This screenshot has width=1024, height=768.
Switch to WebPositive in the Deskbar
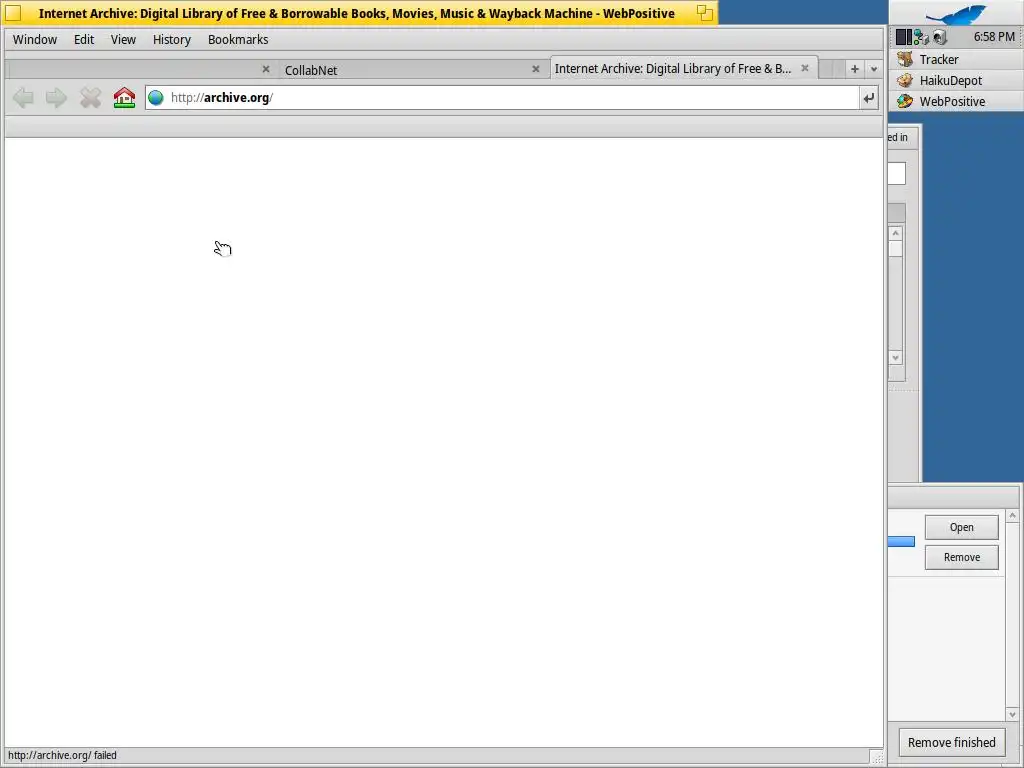tap(955, 101)
